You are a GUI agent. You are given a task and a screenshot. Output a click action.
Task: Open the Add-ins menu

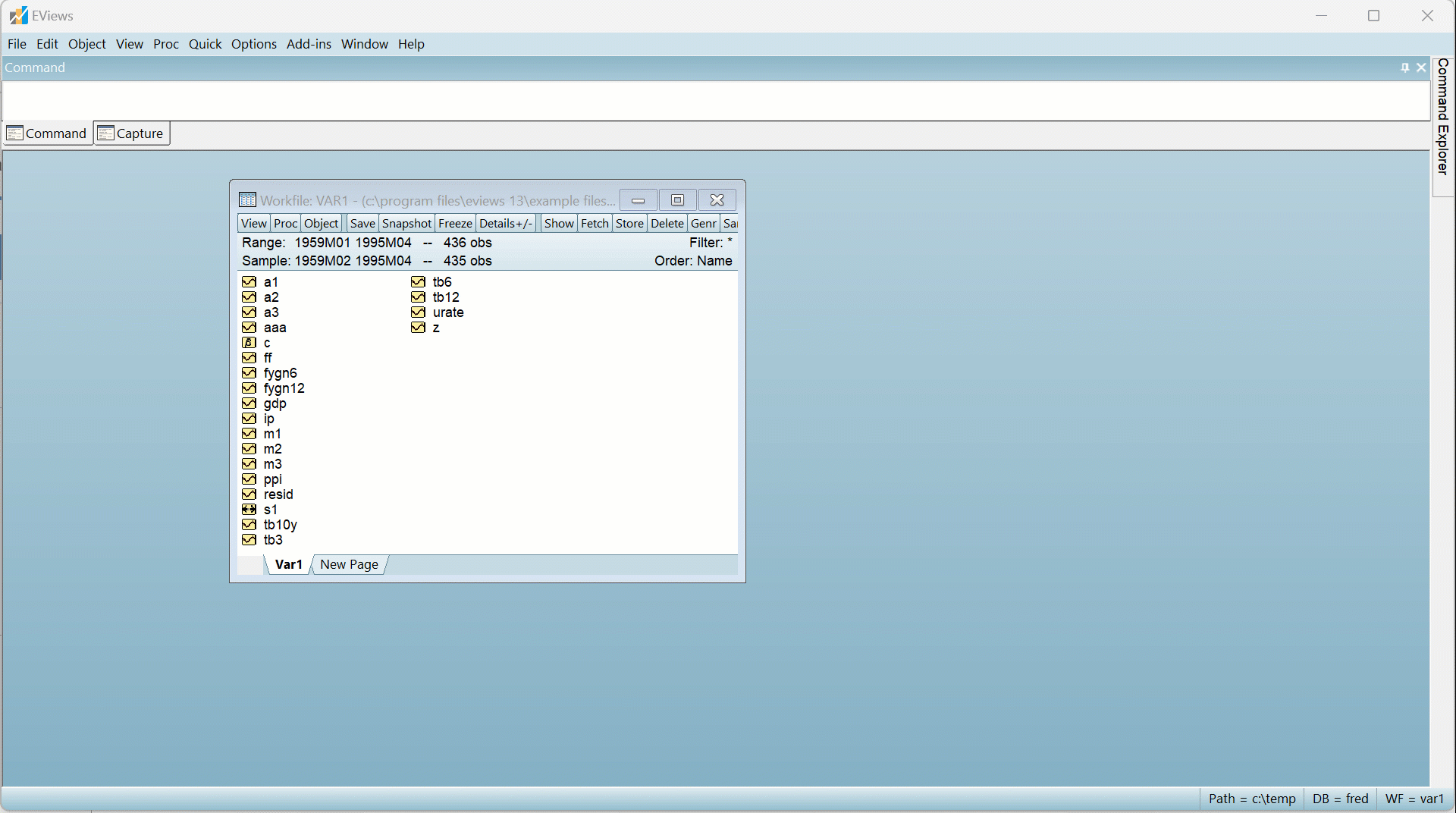309,44
